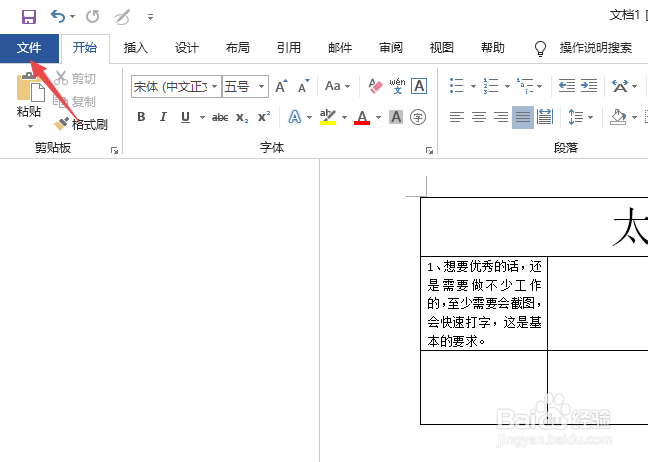Center align the text
The width and height of the screenshot is (648, 462).
(x=479, y=117)
